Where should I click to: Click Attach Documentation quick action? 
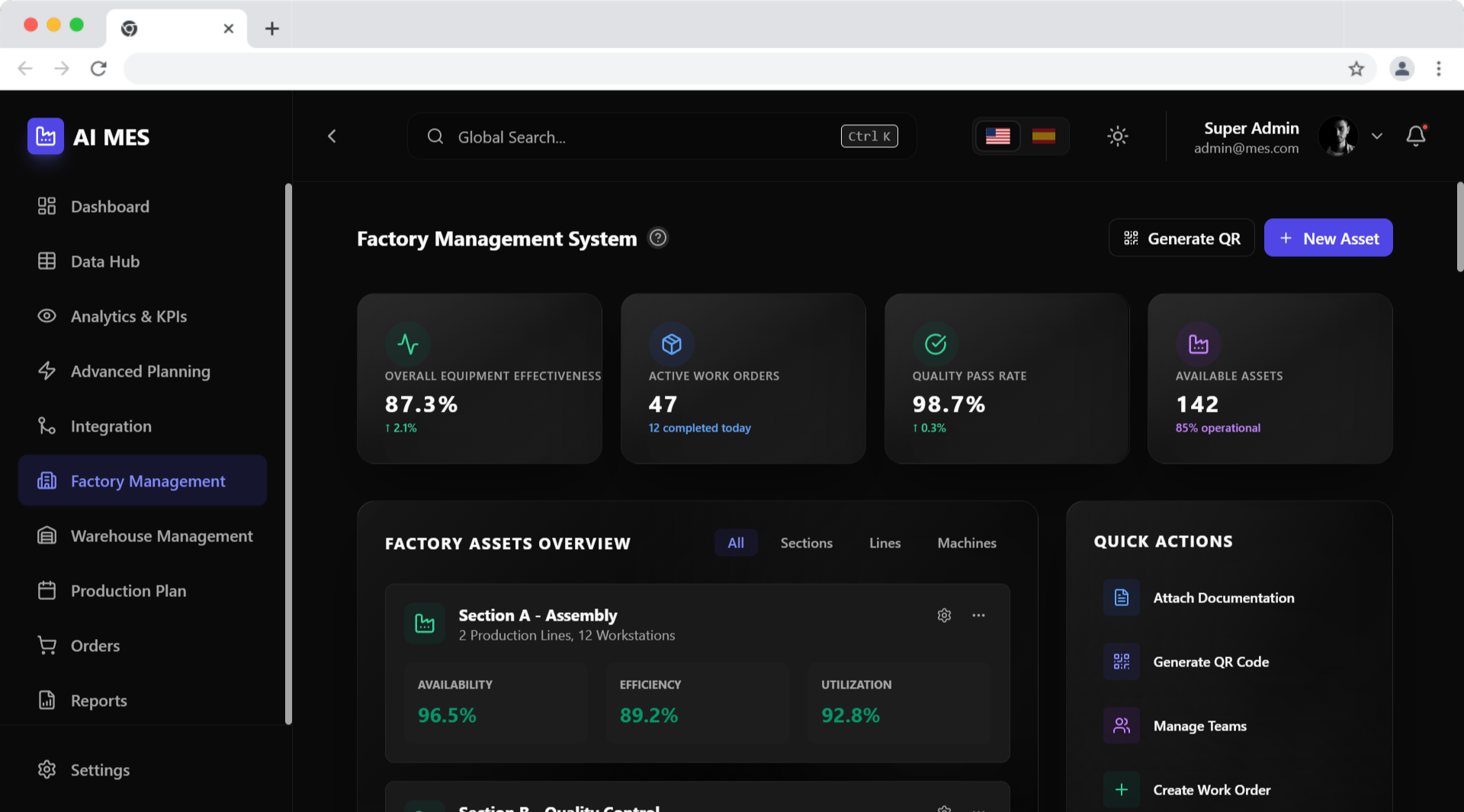click(x=1229, y=598)
